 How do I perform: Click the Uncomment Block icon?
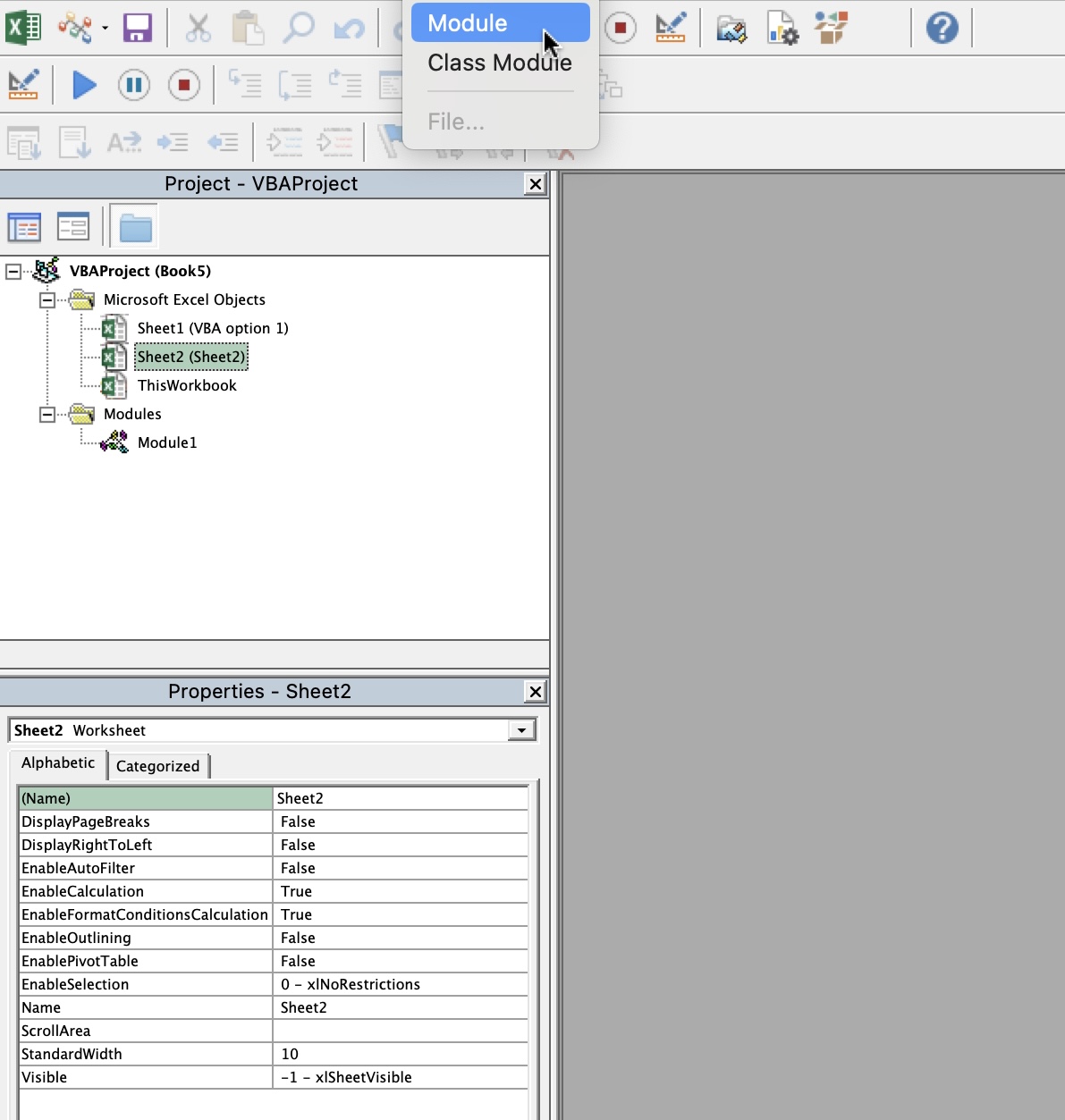pos(334,142)
